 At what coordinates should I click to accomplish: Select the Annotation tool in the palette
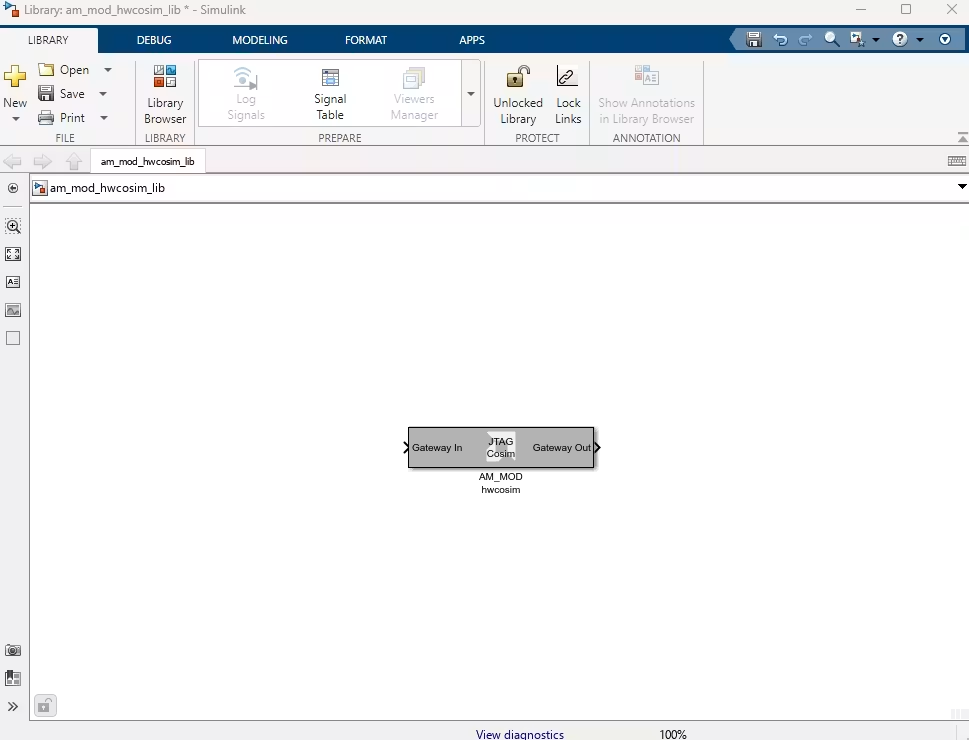coord(13,282)
